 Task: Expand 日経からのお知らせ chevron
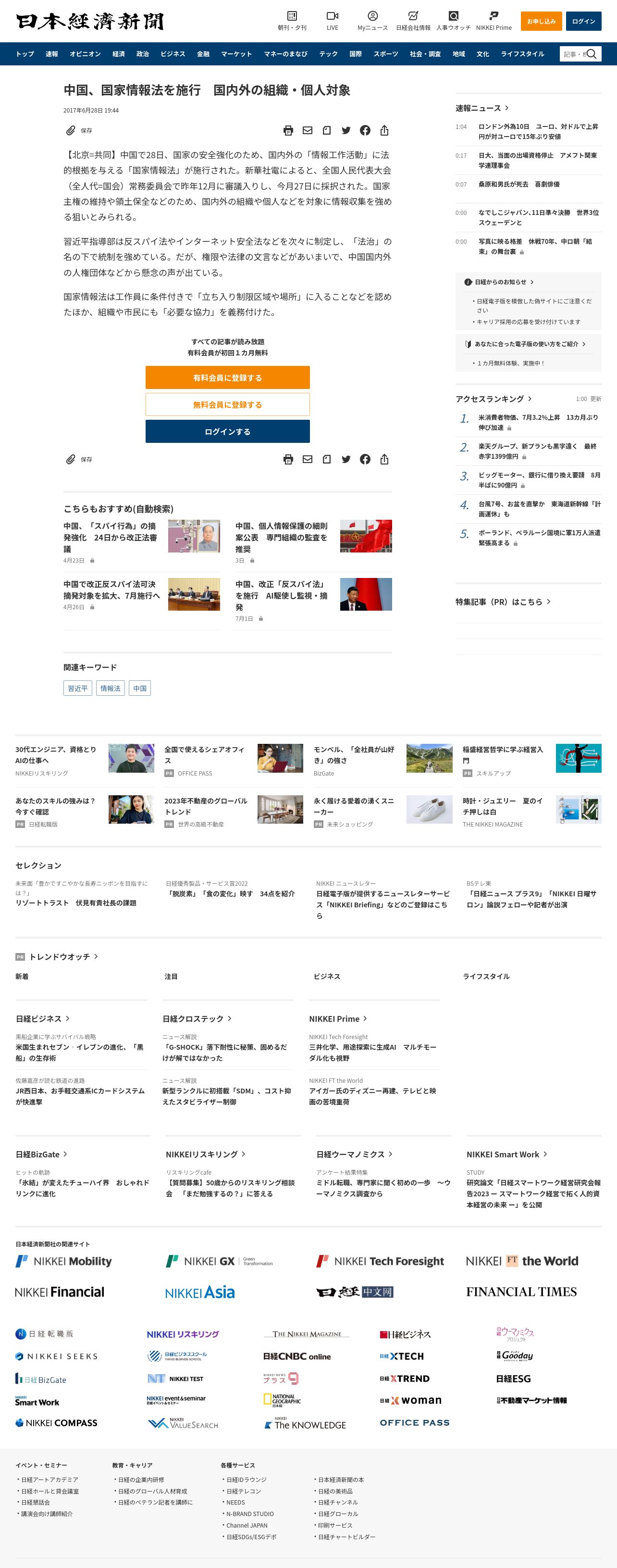(x=532, y=282)
